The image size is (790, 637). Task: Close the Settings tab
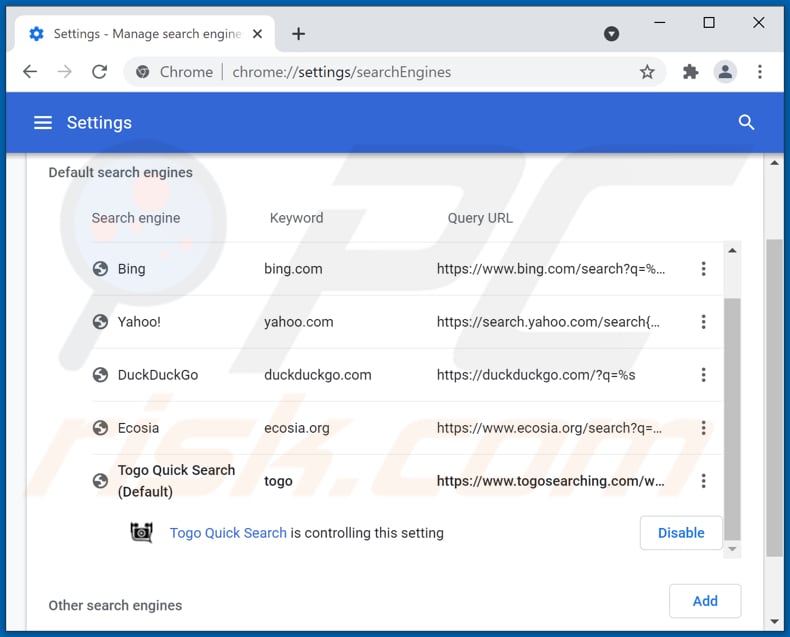tap(257, 34)
